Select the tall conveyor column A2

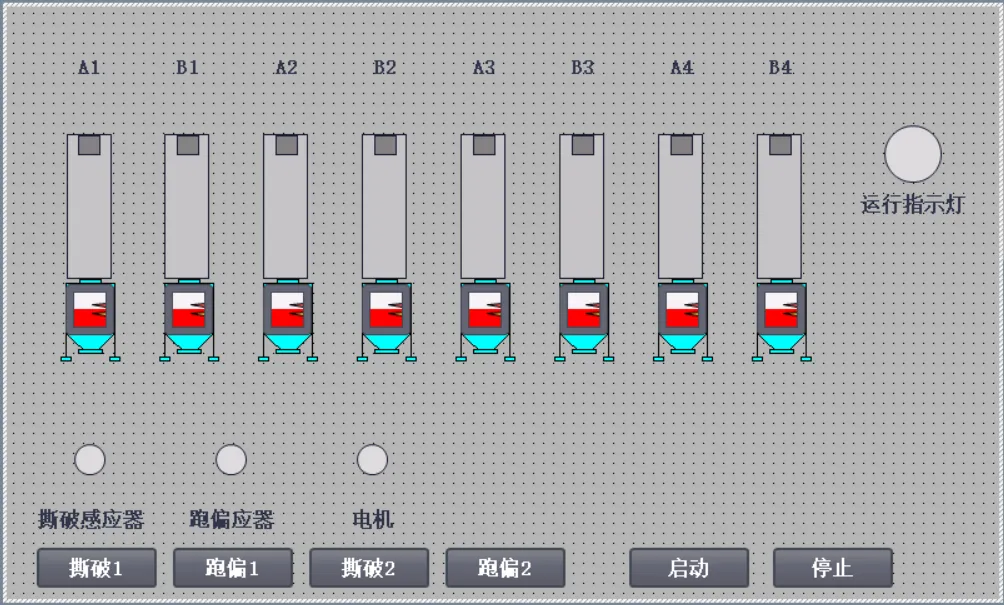286,206
